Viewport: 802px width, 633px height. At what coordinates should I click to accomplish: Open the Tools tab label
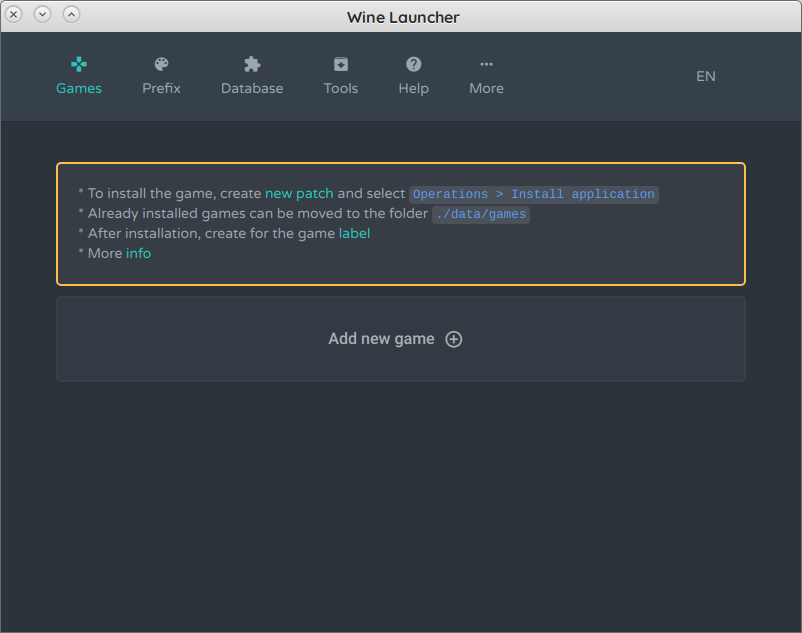pyautogui.click(x=341, y=88)
